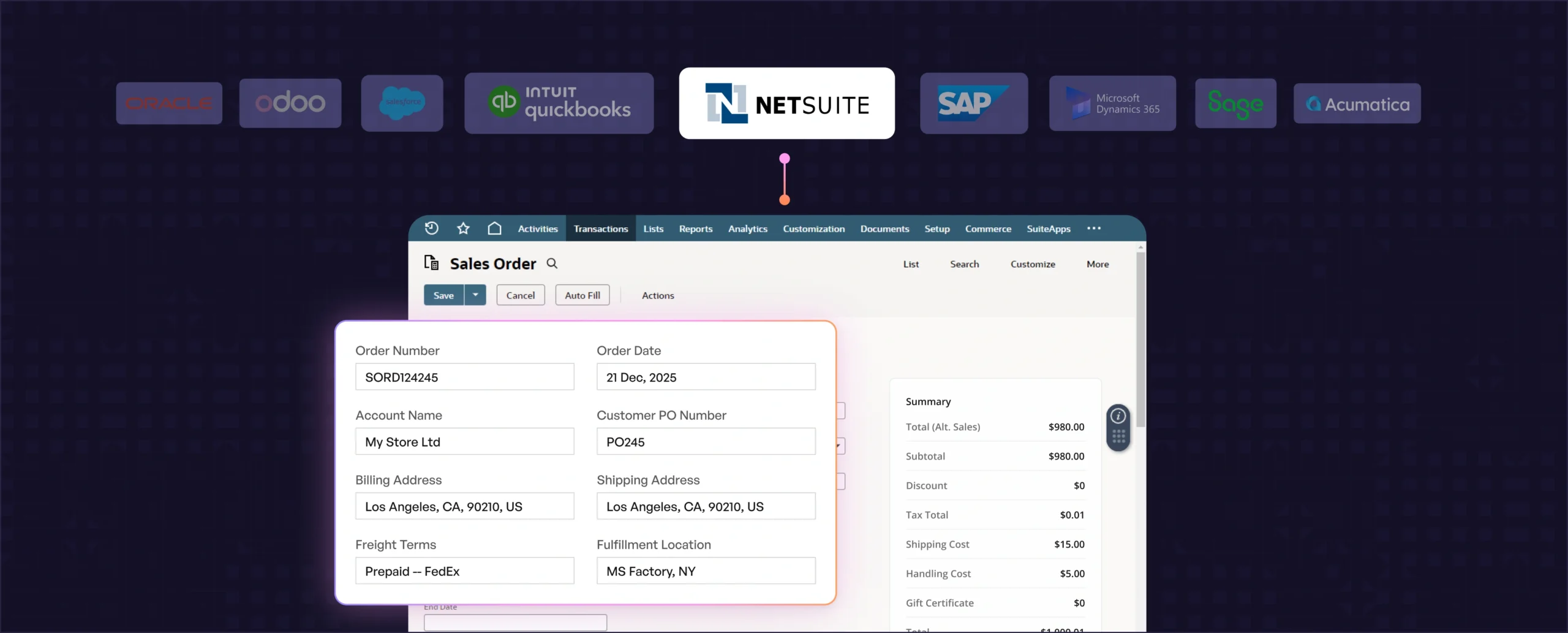Open the Transactions menu
Image resolution: width=1568 pixels, height=633 pixels.
pos(601,229)
